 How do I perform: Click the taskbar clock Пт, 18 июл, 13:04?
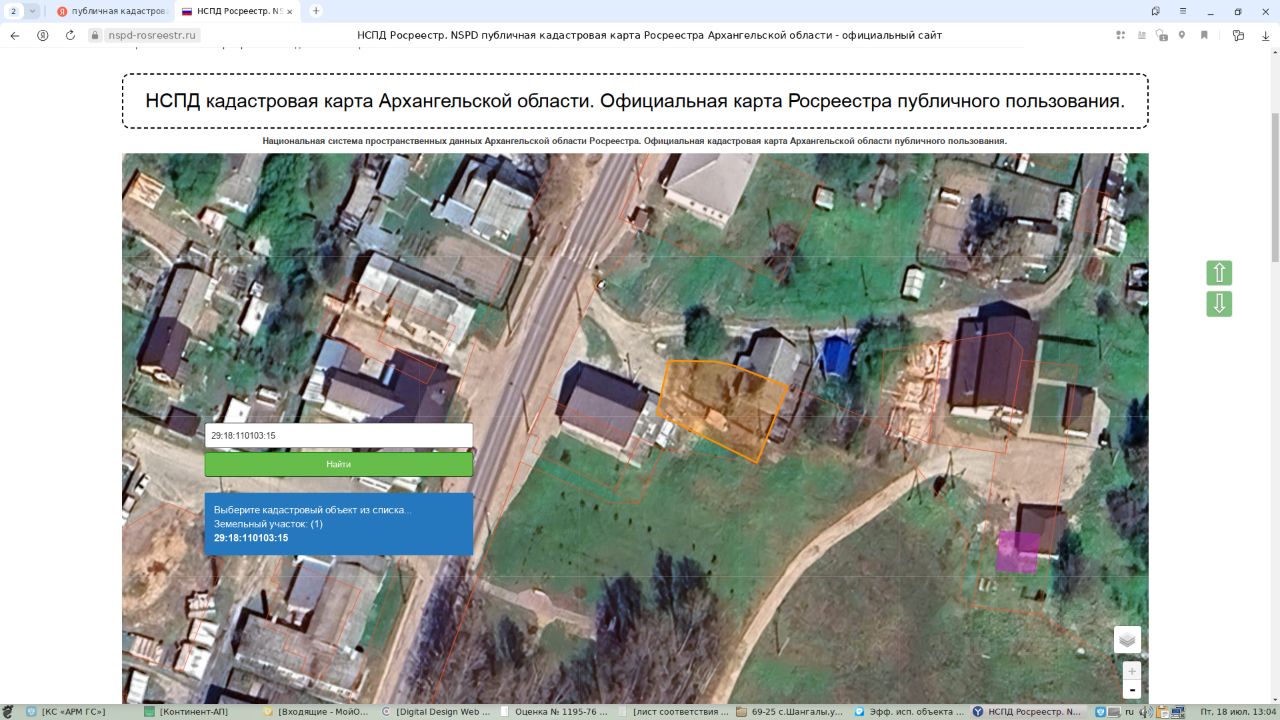(x=1238, y=712)
